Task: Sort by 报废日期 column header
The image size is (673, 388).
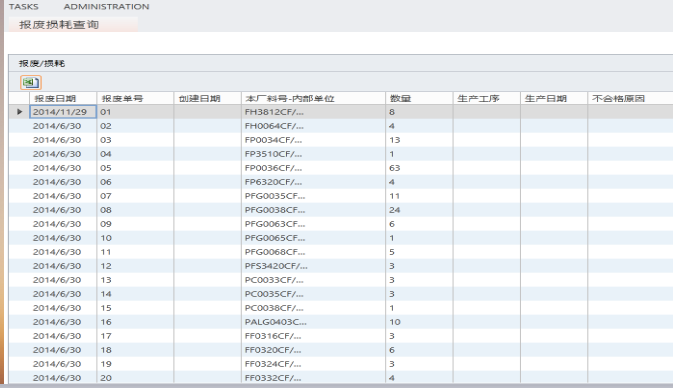Action: [x=63, y=98]
